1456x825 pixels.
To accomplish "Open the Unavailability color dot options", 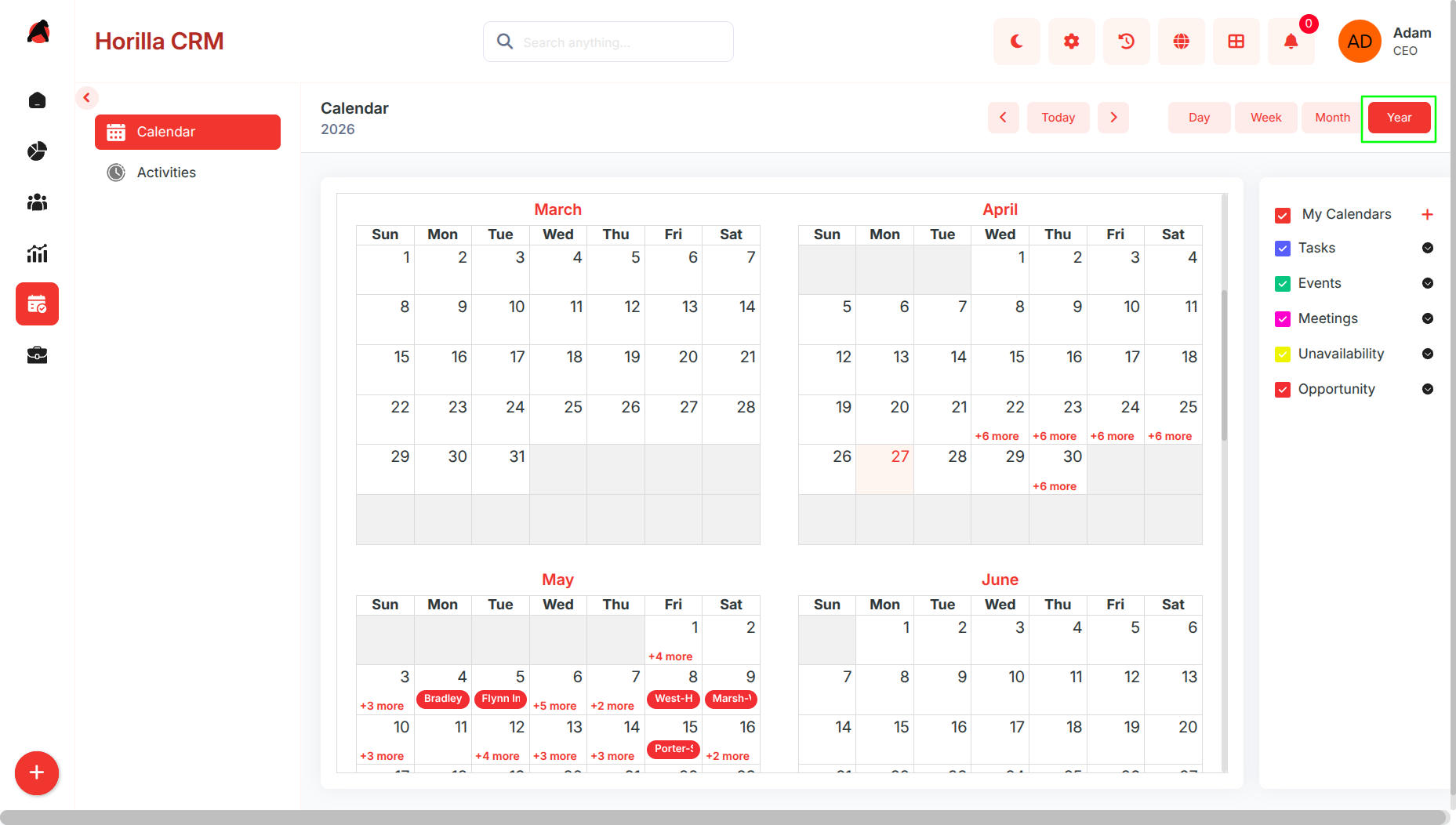I will point(1427,354).
